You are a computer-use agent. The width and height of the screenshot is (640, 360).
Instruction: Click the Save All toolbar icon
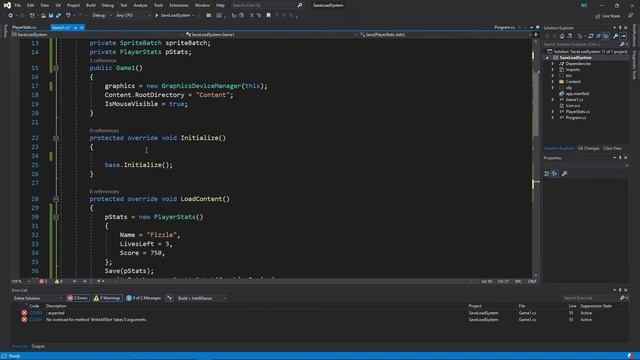coord(58,16)
